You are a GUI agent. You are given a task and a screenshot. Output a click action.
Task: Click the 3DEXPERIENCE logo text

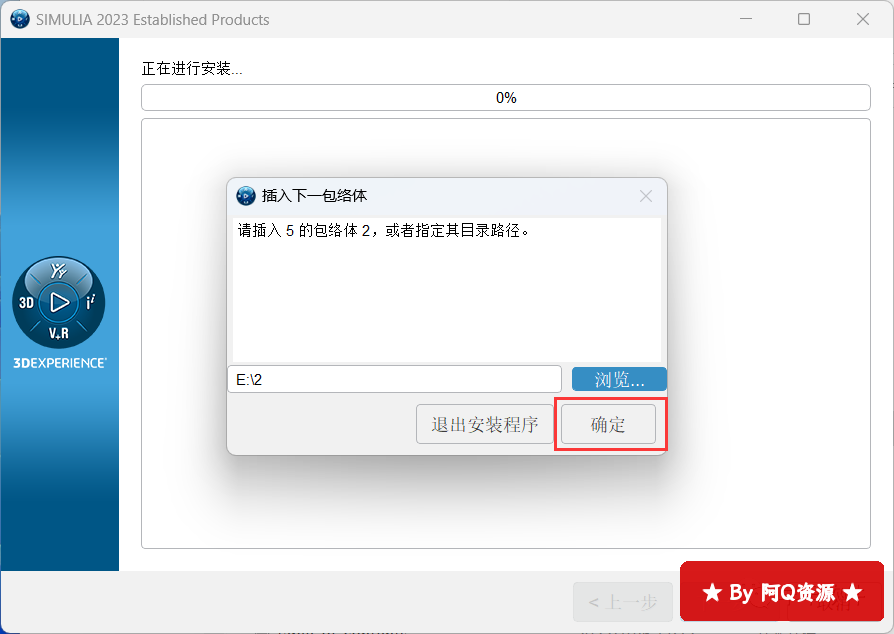(x=59, y=363)
